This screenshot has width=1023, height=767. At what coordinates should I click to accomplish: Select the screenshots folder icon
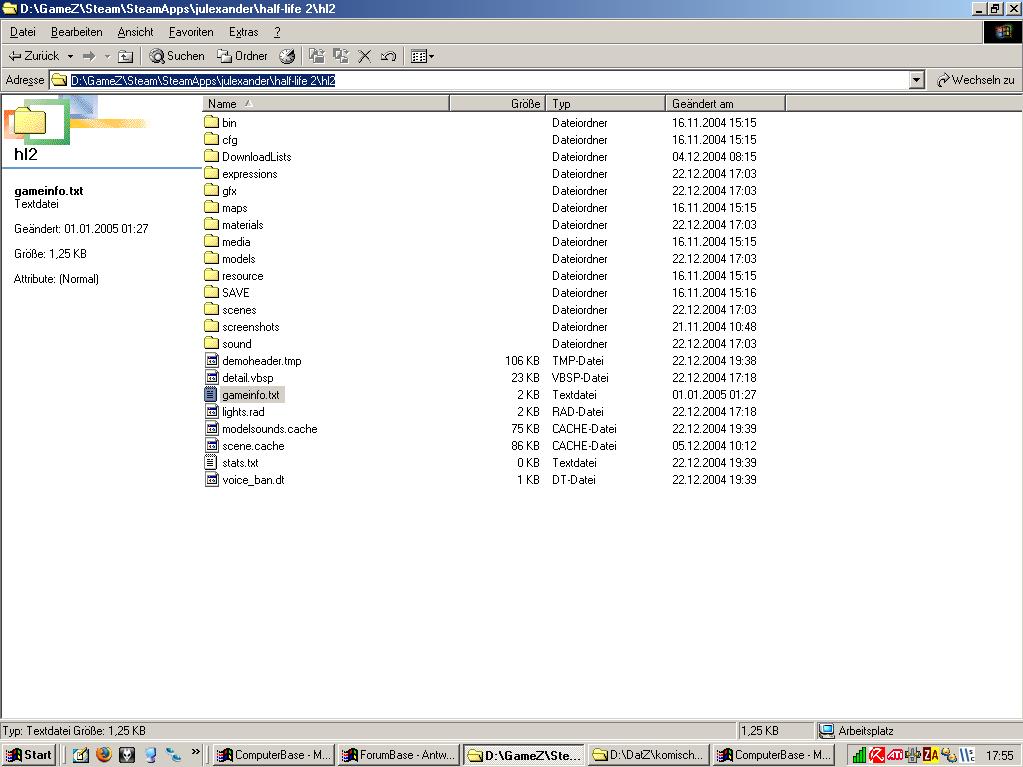tap(211, 325)
